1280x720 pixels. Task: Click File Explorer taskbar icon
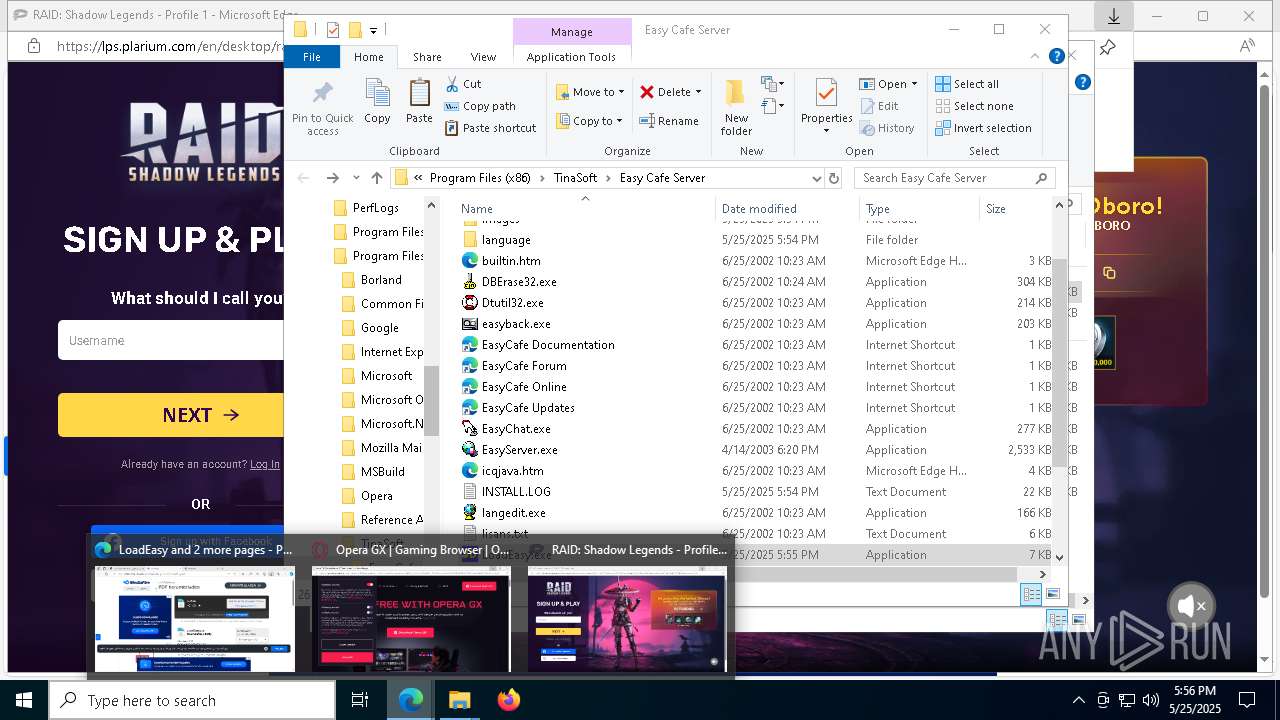click(459, 700)
